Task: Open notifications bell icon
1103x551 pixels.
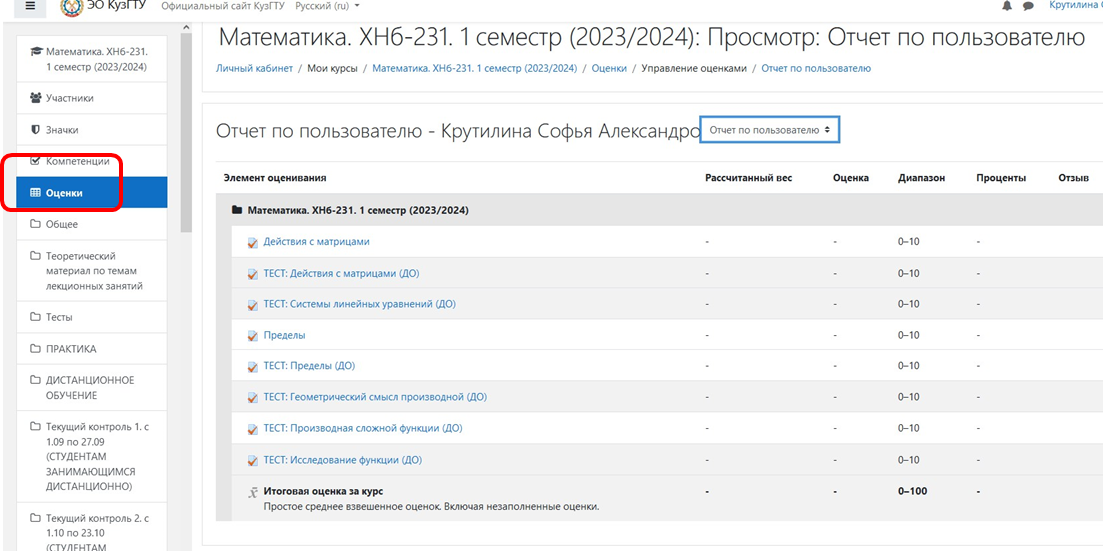Action: pyautogui.click(x=1007, y=6)
